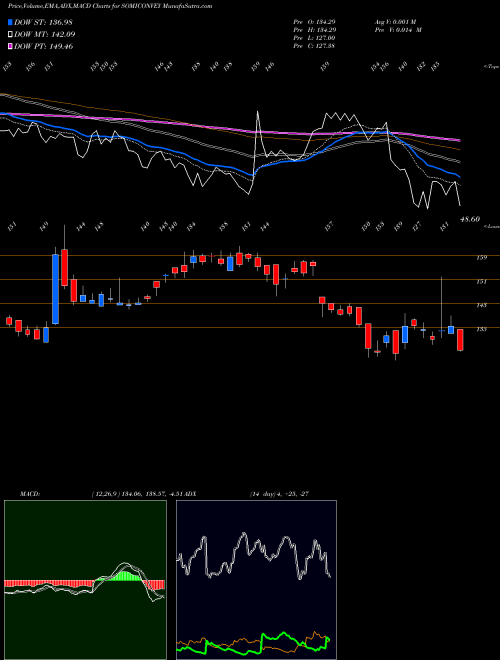
Task: Click the 'Pre L: 127.09' value
Action: coord(314,38)
